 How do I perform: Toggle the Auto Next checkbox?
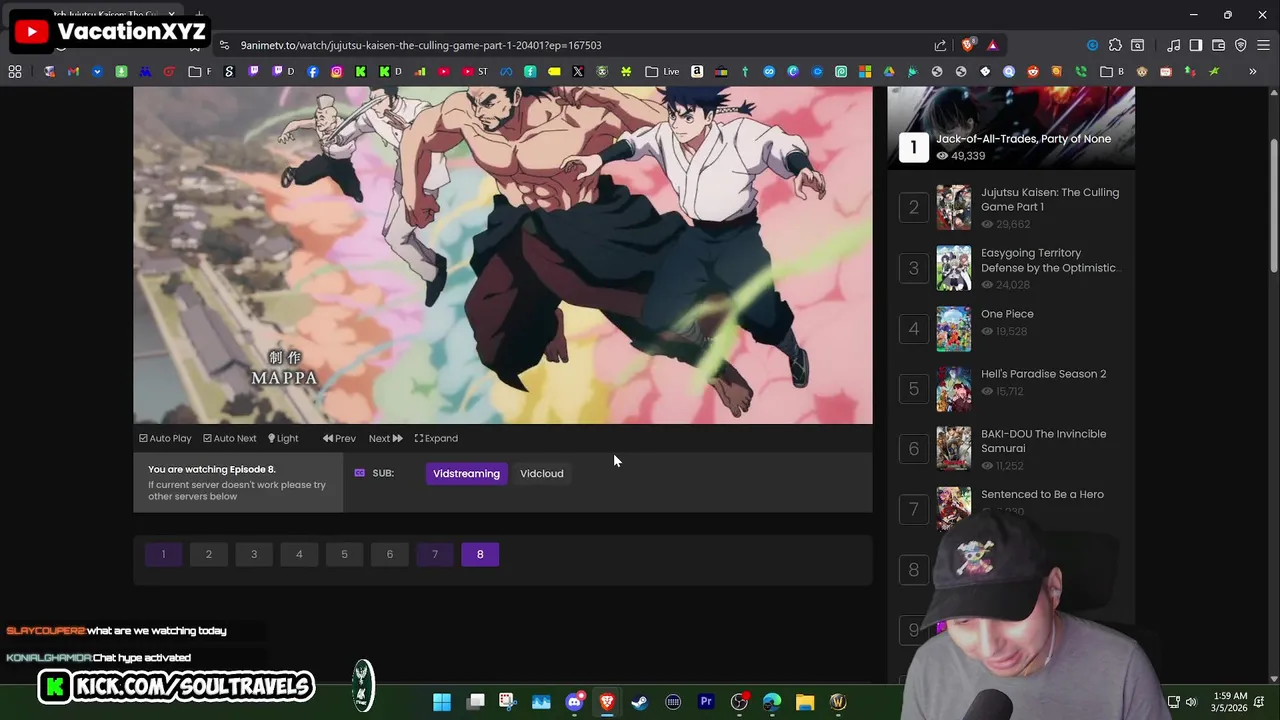(x=229, y=438)
